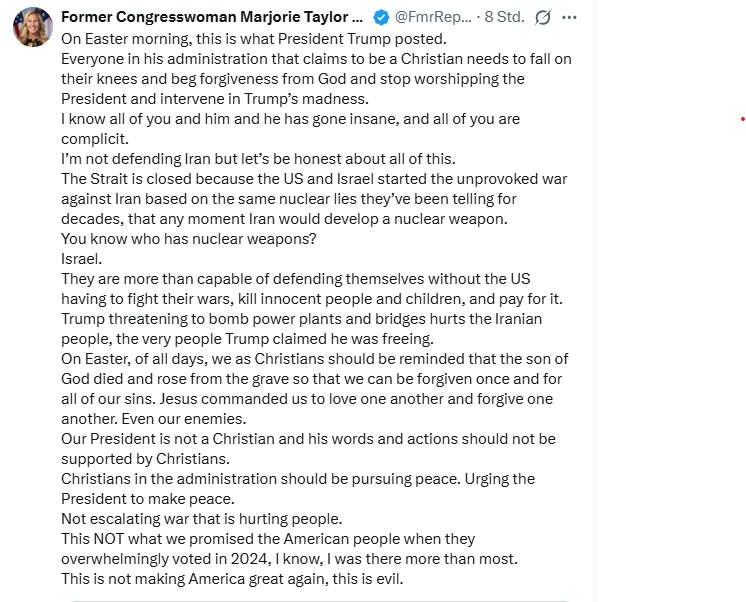The height and width of the screenshot is (602, 746).
Task: Click the small red dot at right
Action: pyautogui.click(x=742, y=119)
